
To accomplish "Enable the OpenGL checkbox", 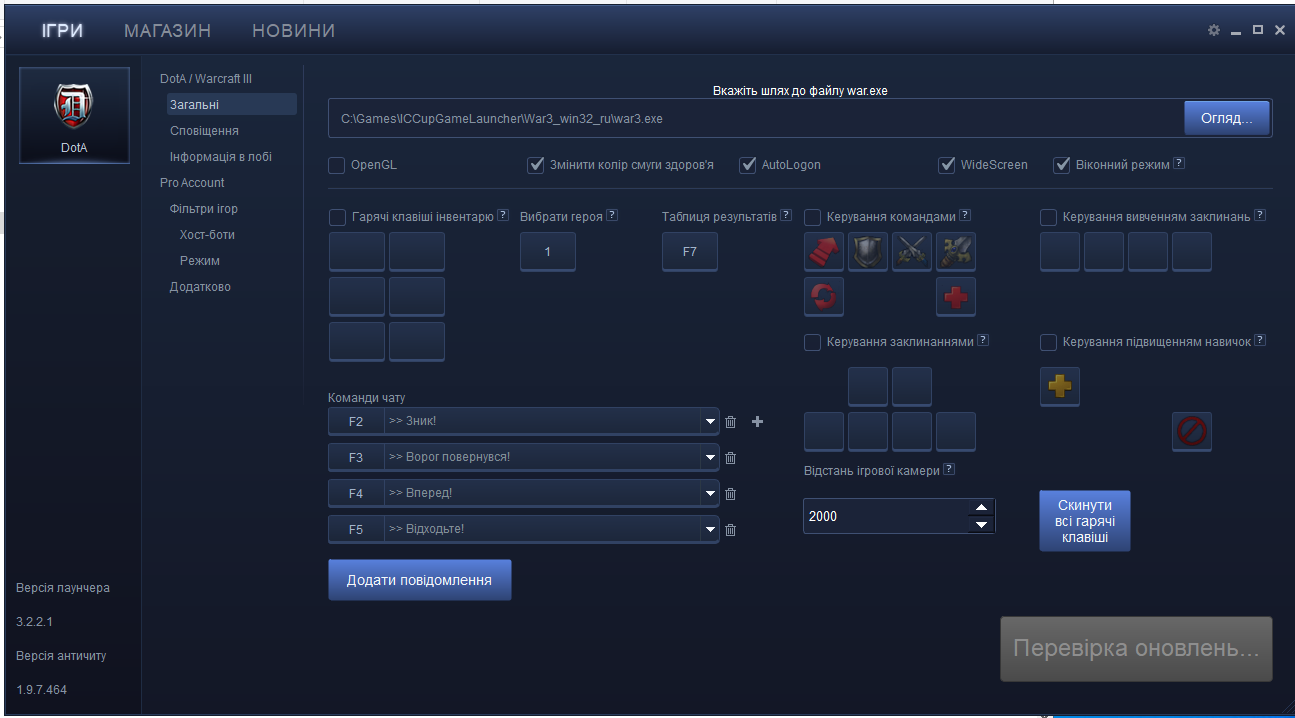I will (x=337, y=165).
